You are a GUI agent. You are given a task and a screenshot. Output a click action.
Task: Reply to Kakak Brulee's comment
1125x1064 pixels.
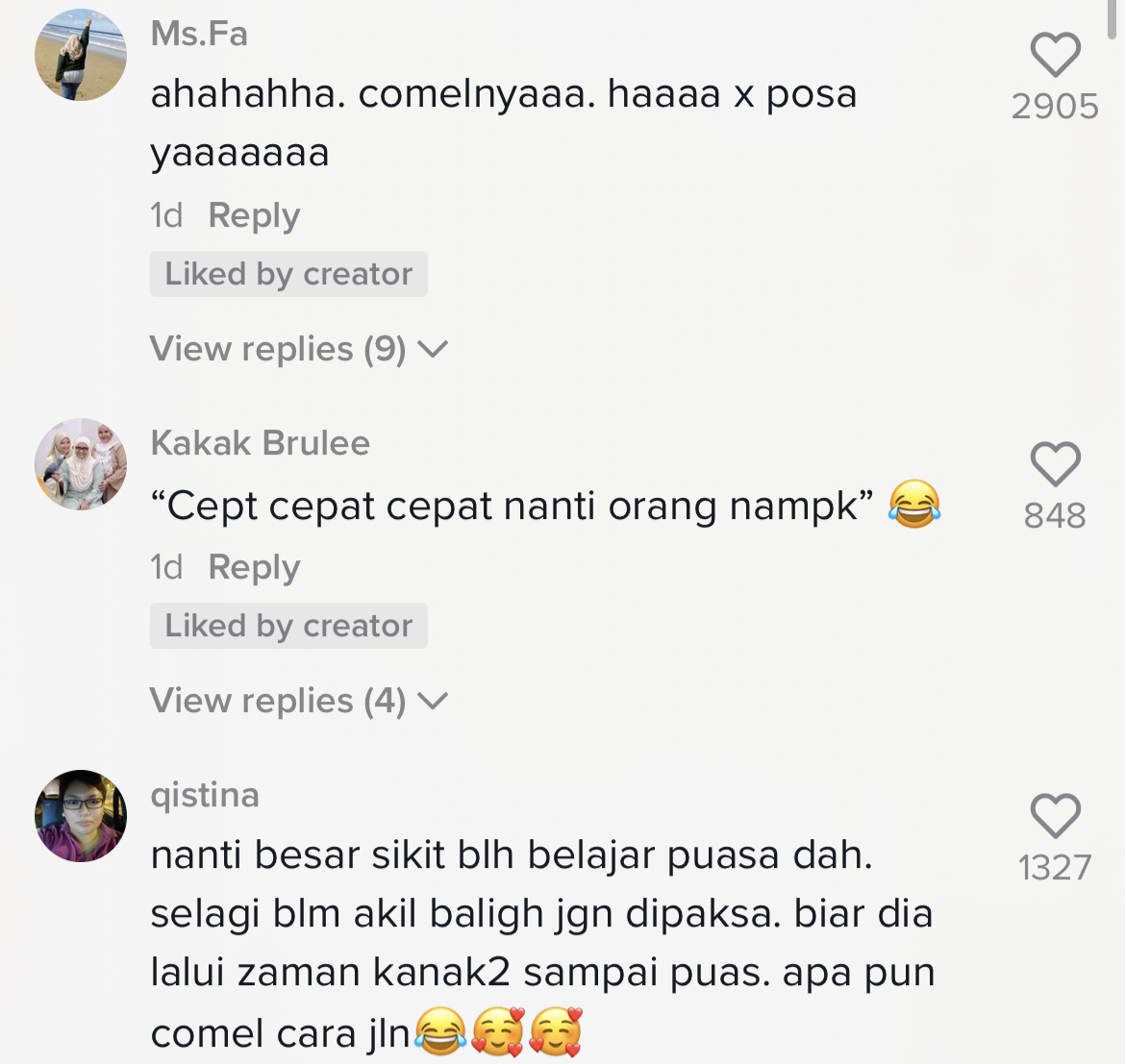point(254,568)
